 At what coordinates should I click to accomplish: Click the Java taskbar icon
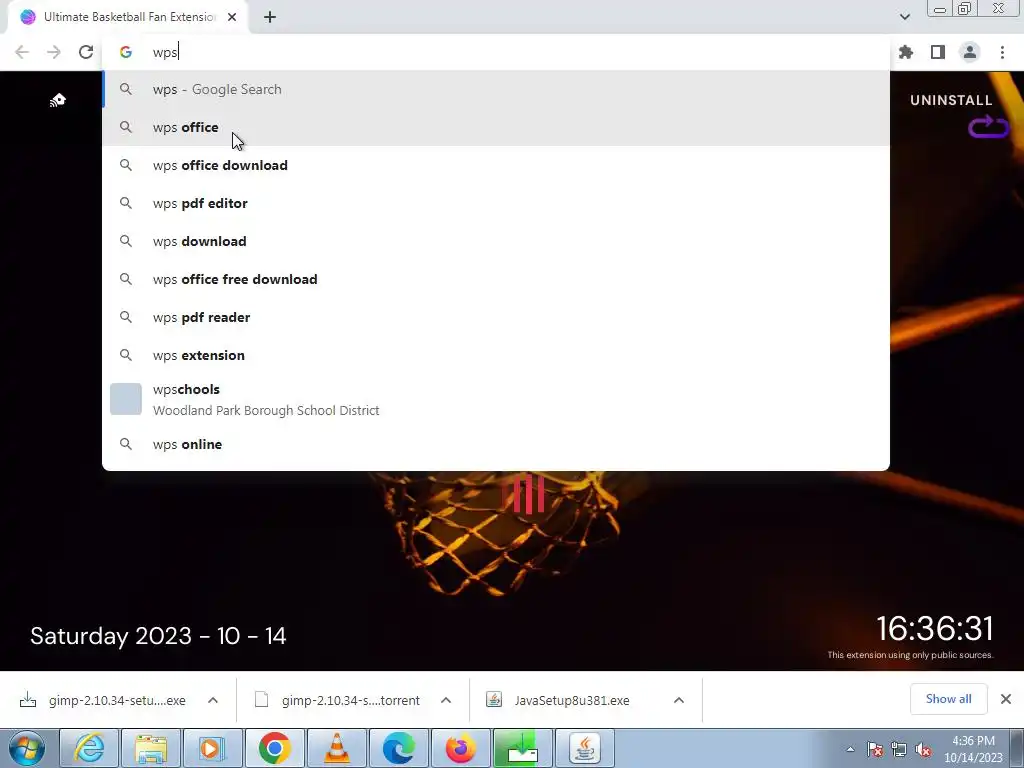584,748
